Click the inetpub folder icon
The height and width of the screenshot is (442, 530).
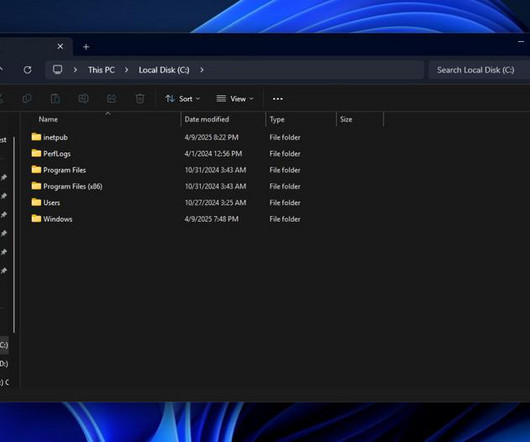point(36,137)
